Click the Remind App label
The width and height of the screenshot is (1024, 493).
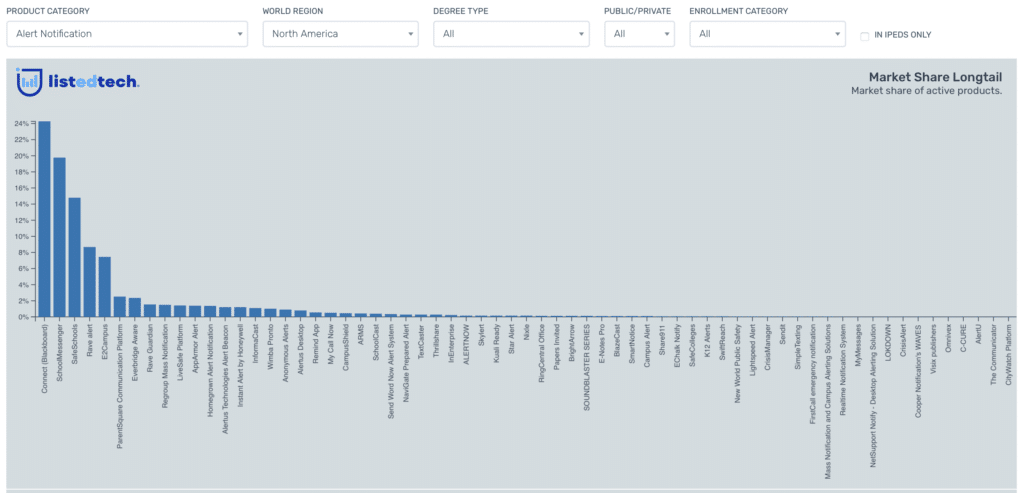315,343
